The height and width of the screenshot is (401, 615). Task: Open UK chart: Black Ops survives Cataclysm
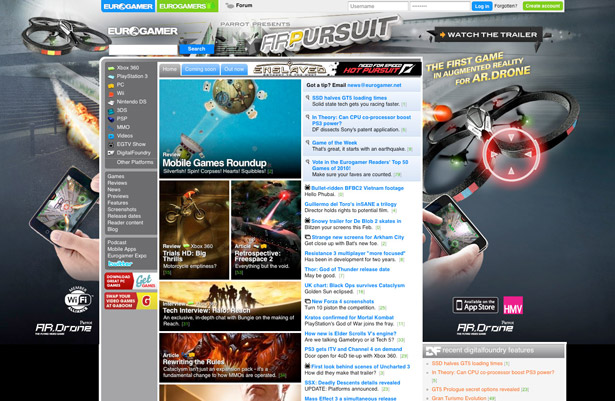tap(355, 286)
